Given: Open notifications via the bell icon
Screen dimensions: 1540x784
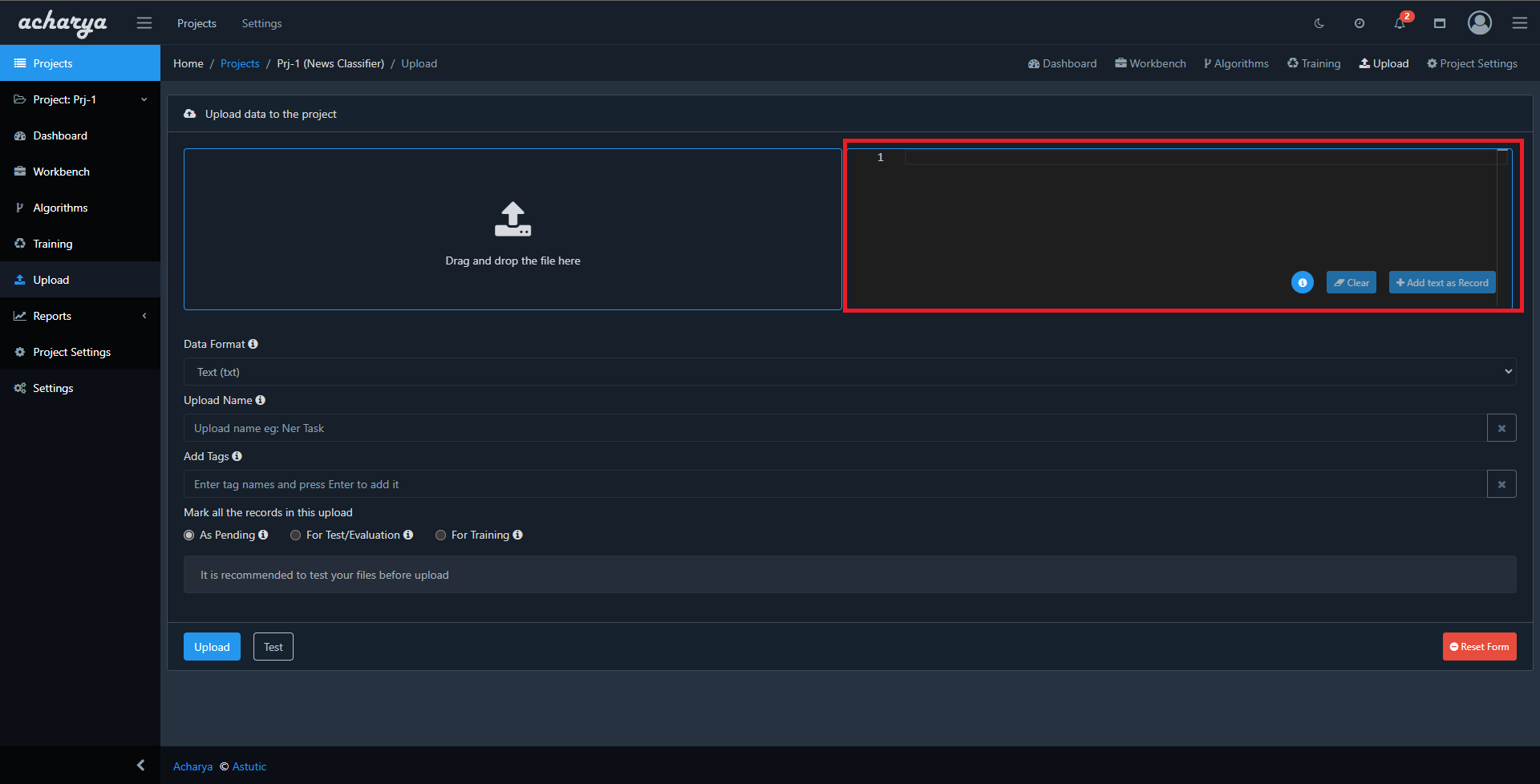Looking at the screenshot, I should 1399,23.
